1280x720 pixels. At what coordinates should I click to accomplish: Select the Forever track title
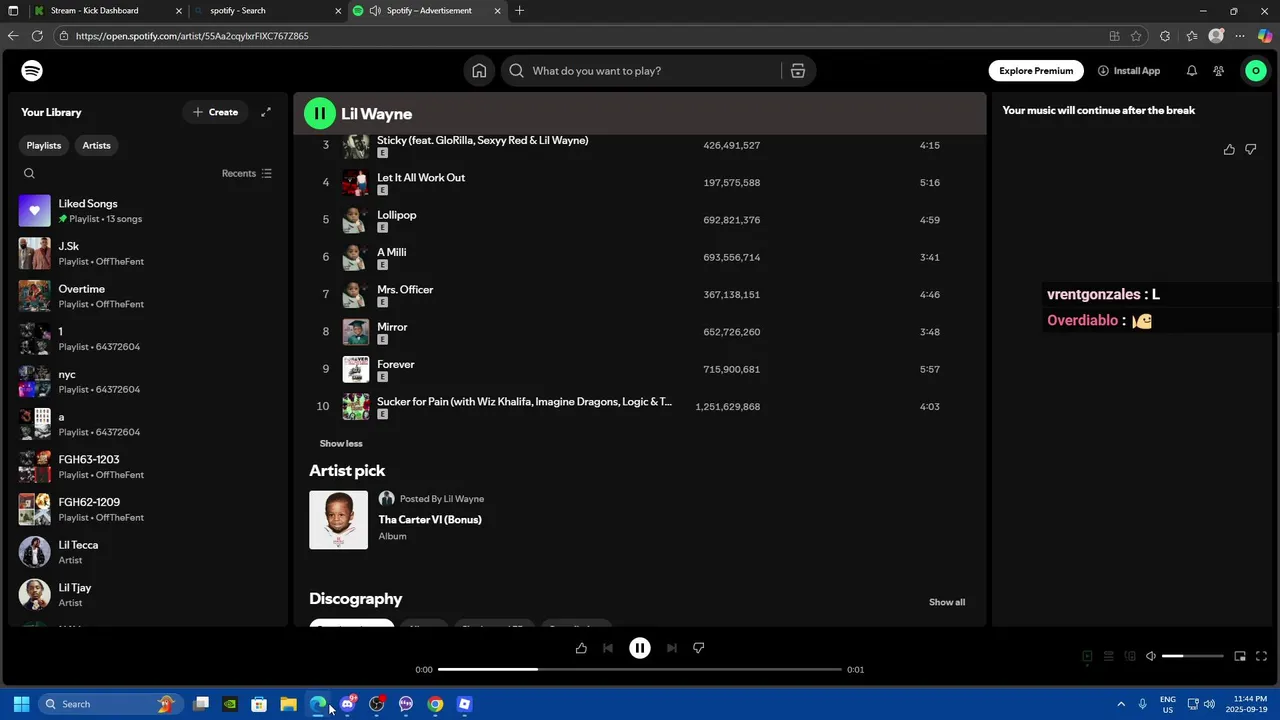coord(396,364)
